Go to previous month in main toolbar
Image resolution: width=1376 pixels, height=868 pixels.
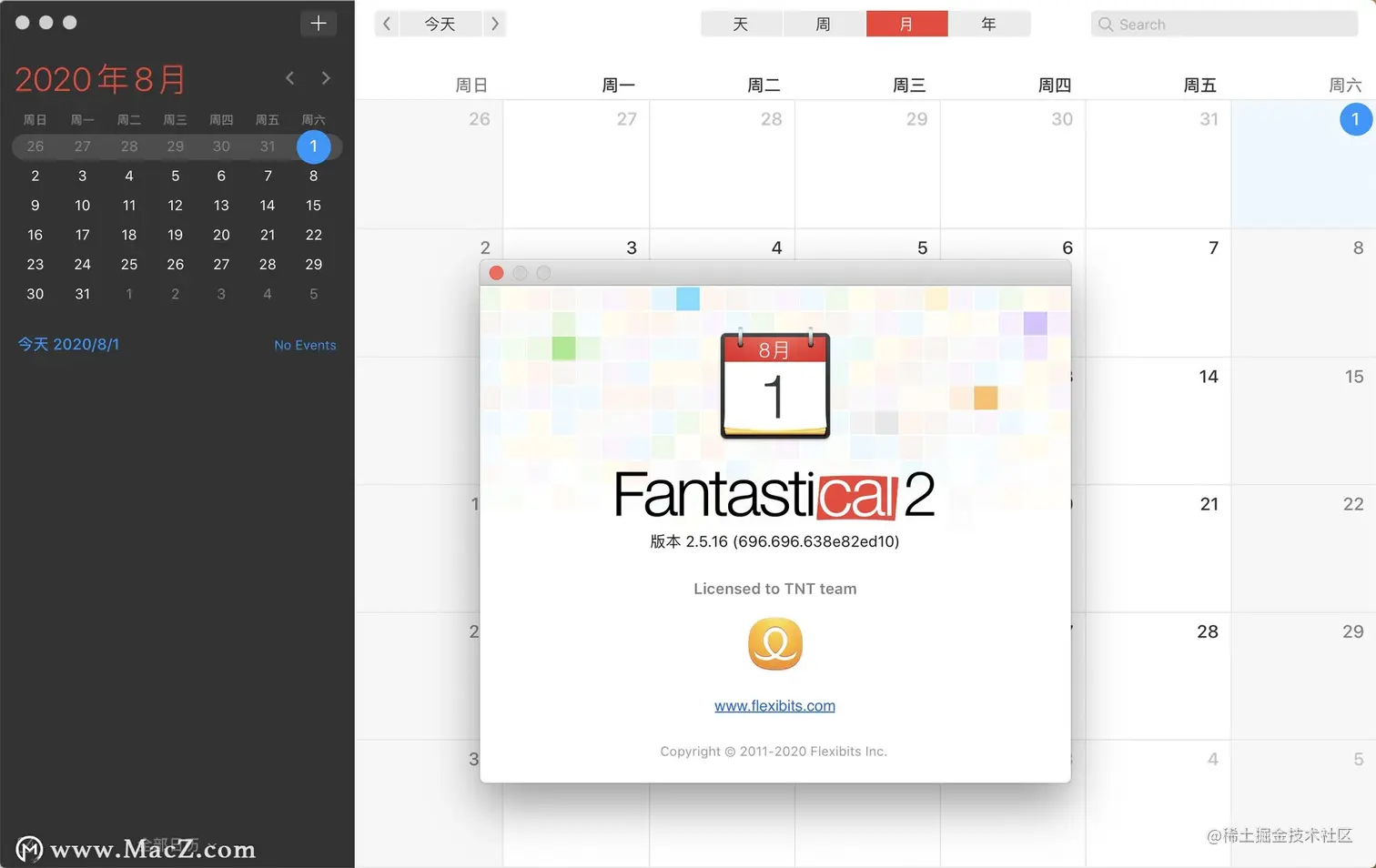pos(387,24)
